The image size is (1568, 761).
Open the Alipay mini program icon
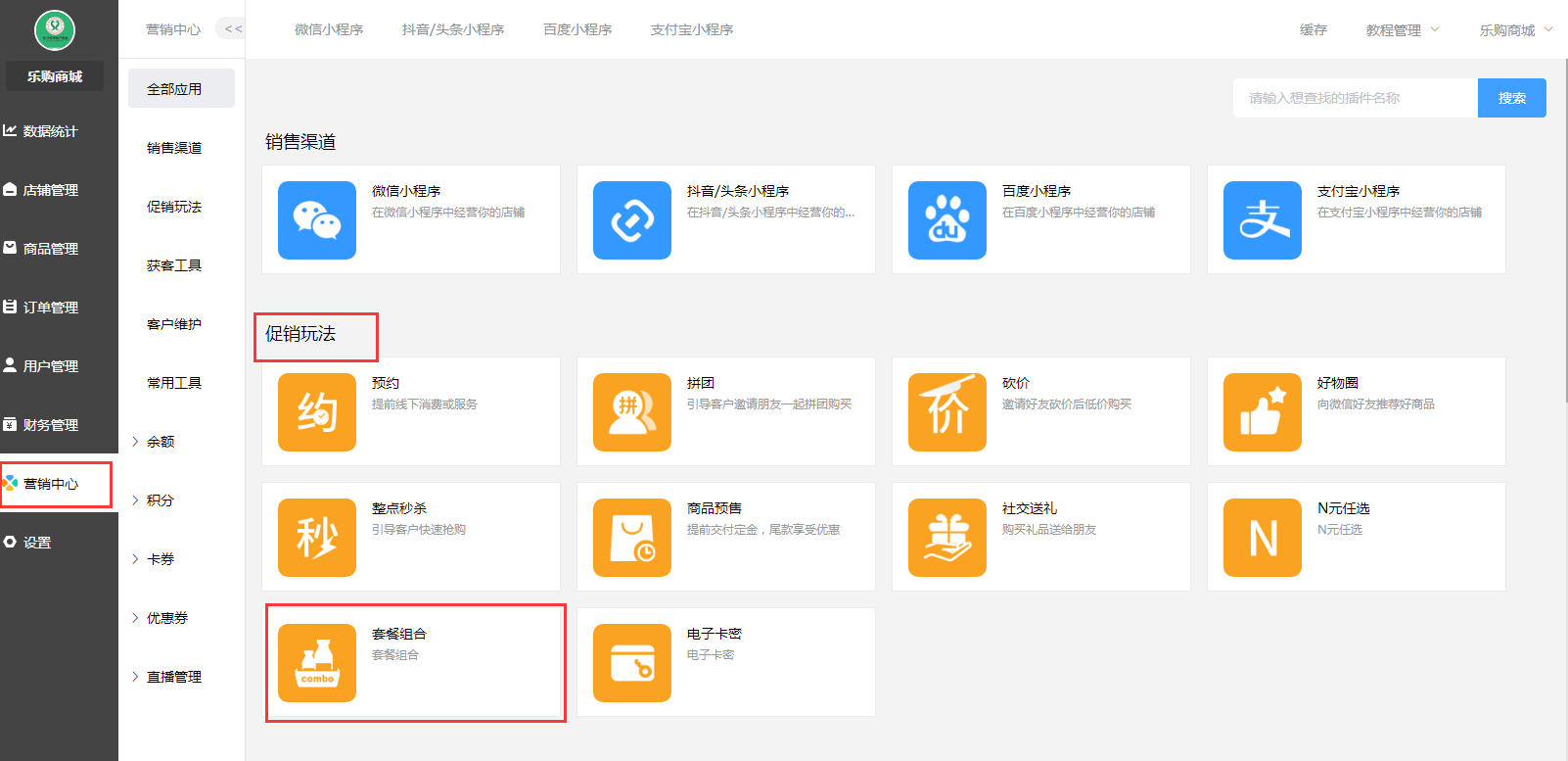pyautogui.click(x=1263, y=220)
